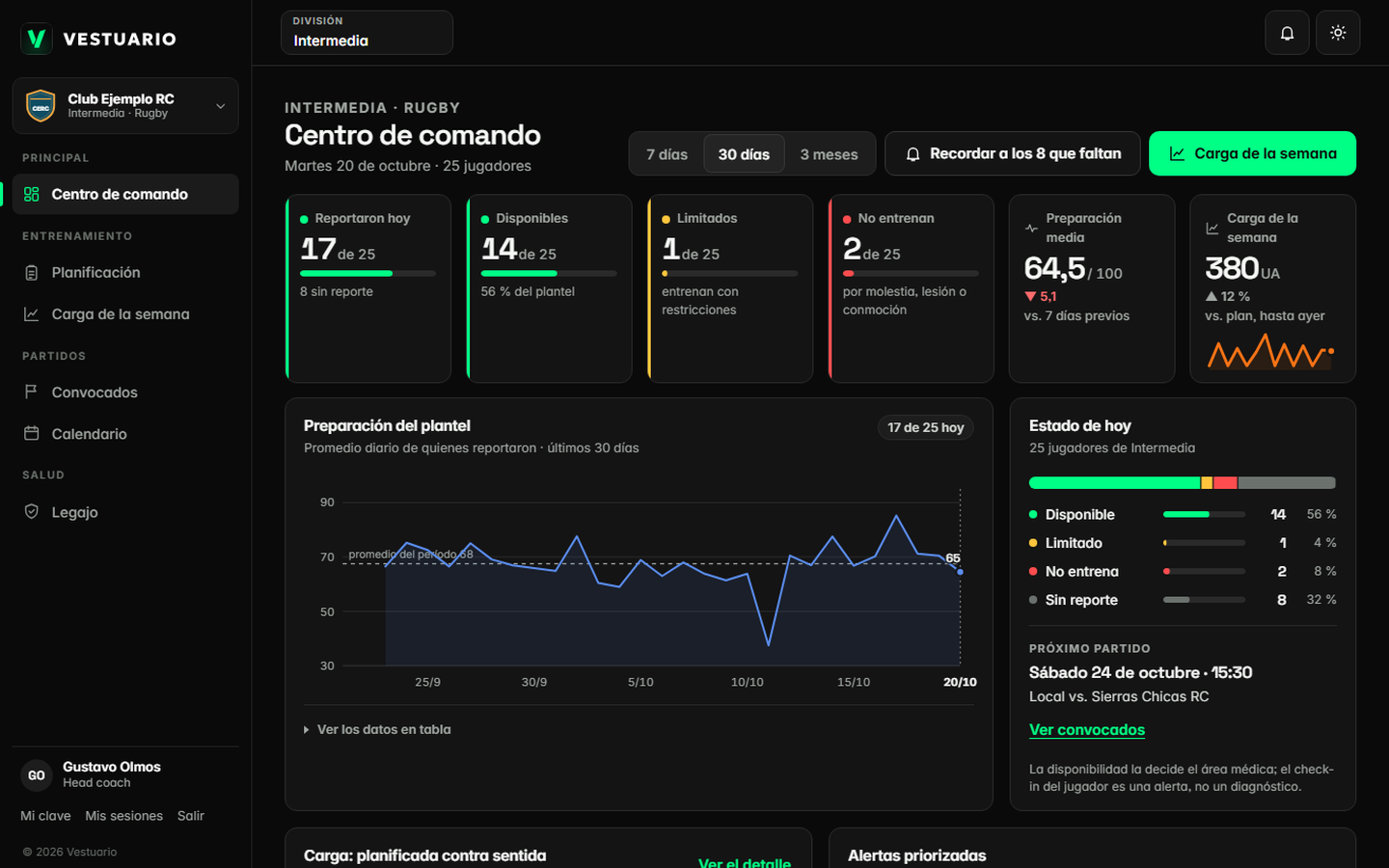Open Calendario page
Viewport: 1389px width, 868px height.
[125, 434]
